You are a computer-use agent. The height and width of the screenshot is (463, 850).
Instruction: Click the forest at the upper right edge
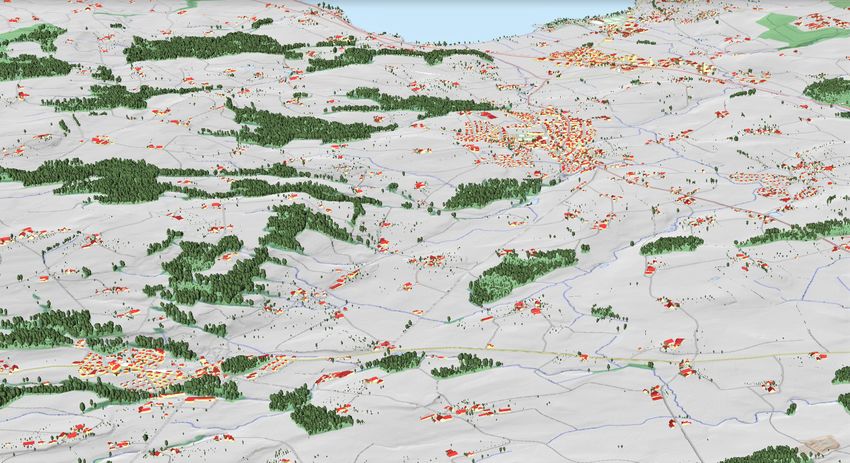point(828,90)
